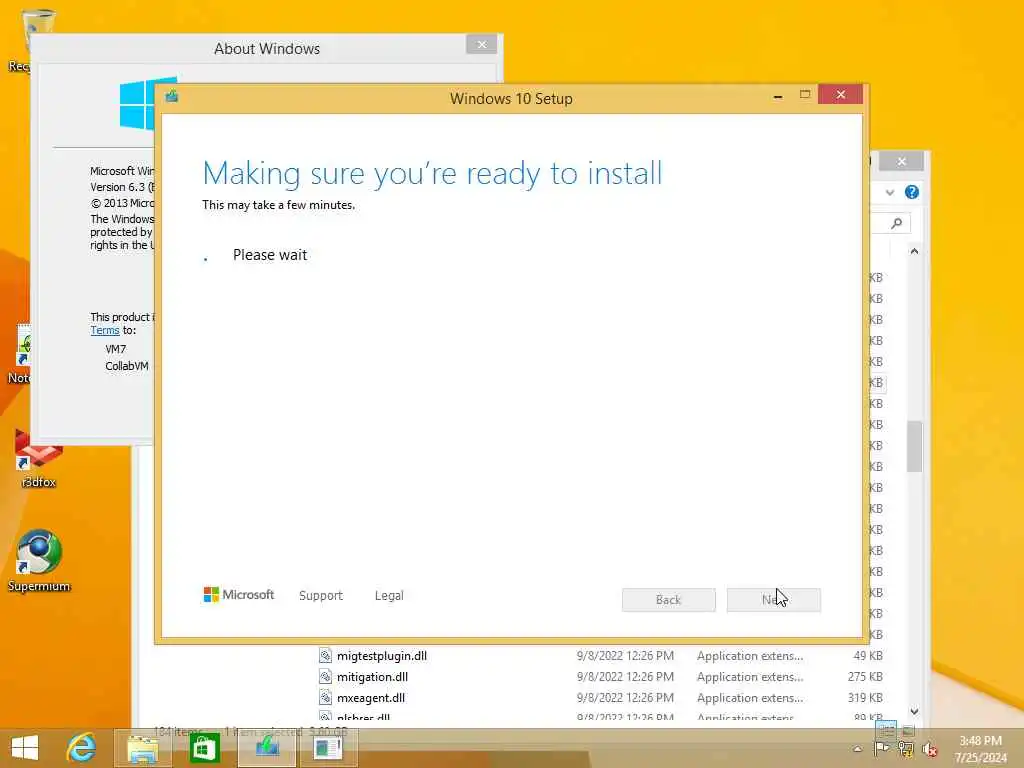Click the 49 KB size cell
The image size is (1024, 768).
point(868,656)
